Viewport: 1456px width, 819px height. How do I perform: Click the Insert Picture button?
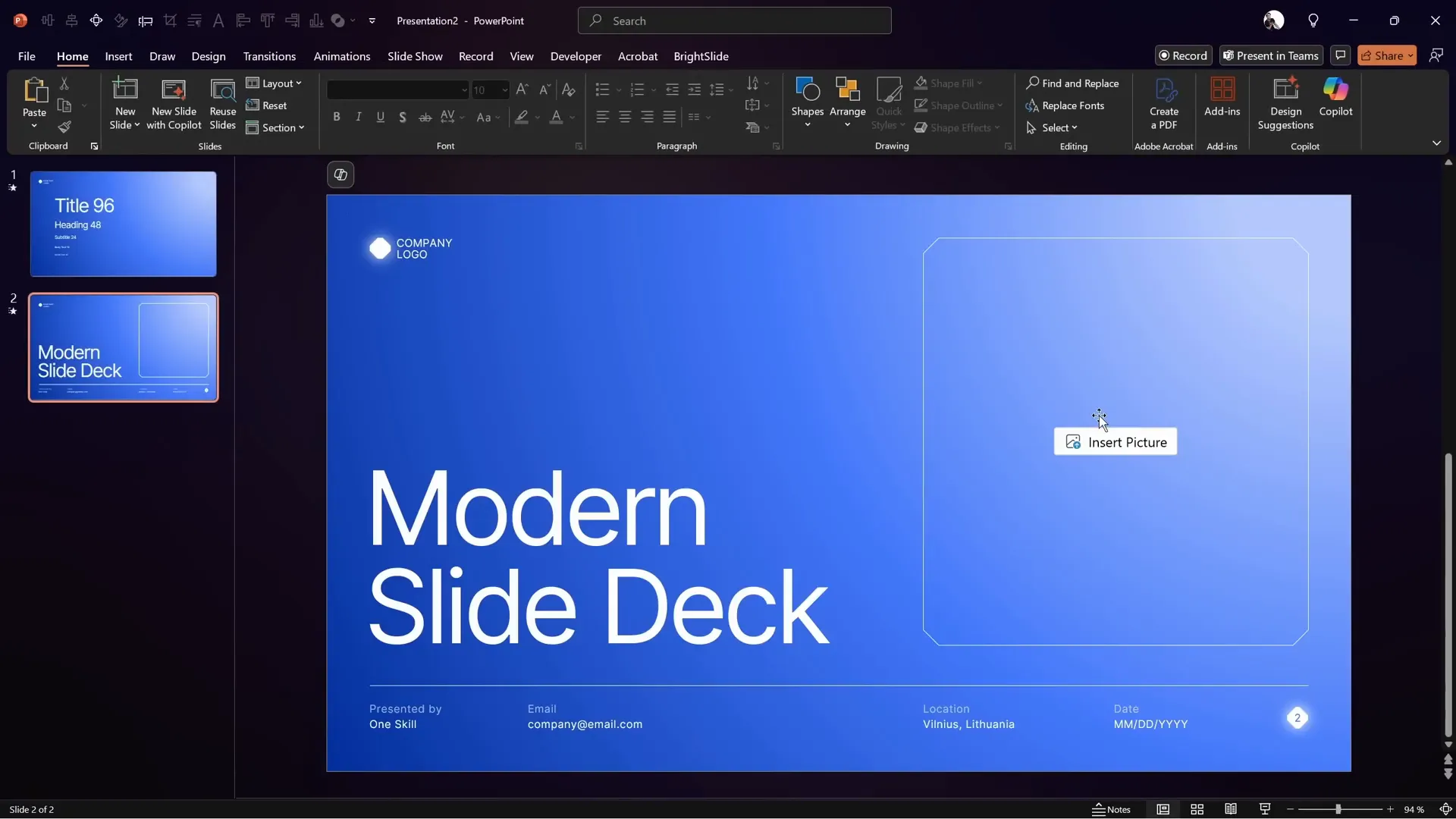click(x=1115, y=442)
